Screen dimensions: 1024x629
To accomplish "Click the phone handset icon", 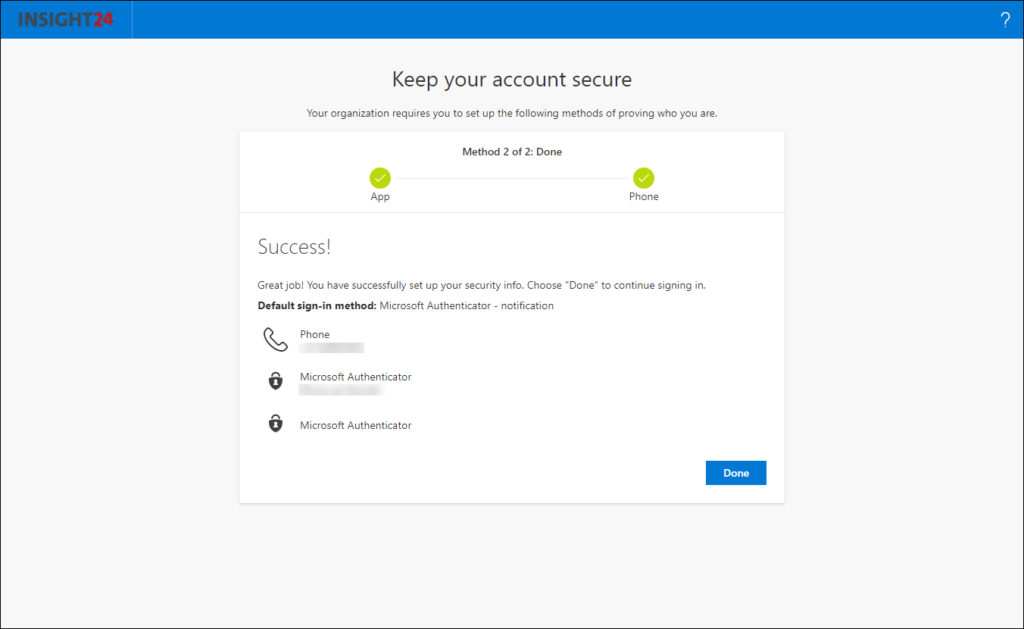I will coord(276,339).
